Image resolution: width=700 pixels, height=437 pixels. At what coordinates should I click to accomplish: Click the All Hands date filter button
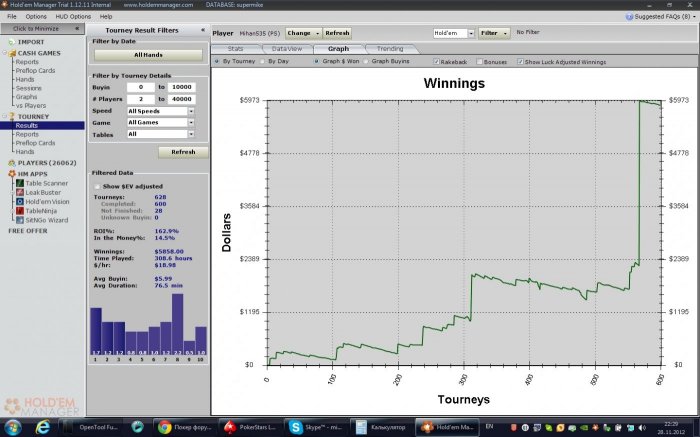(x=148, y=55)
